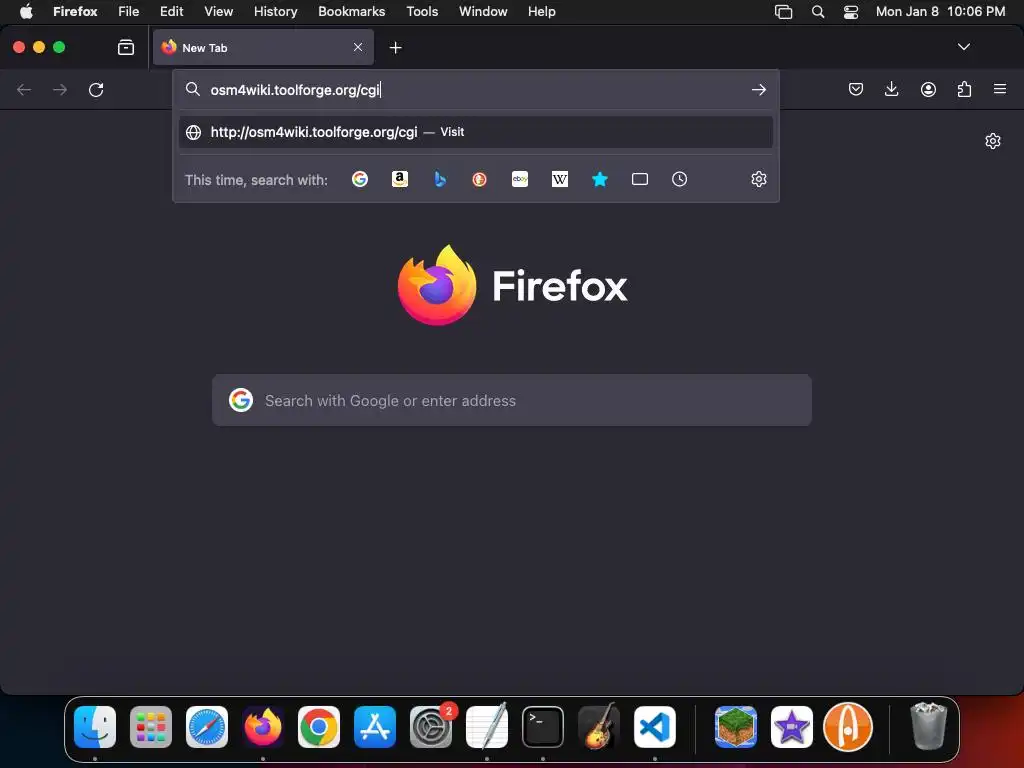Personalize new tab with gear icon
The image size is (1024, 768).
993,141
